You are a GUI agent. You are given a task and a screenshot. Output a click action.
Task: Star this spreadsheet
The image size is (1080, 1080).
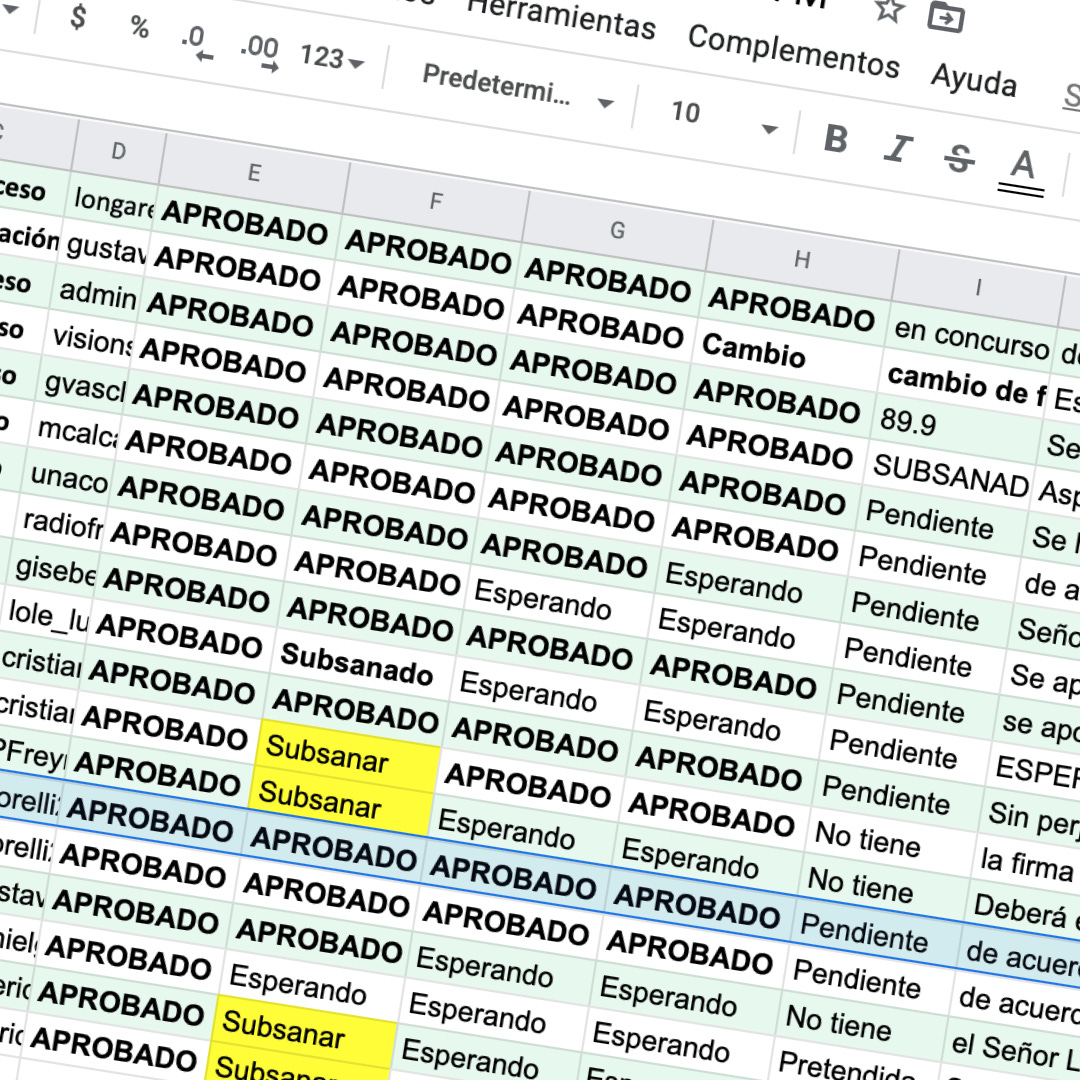click(889, 9)
